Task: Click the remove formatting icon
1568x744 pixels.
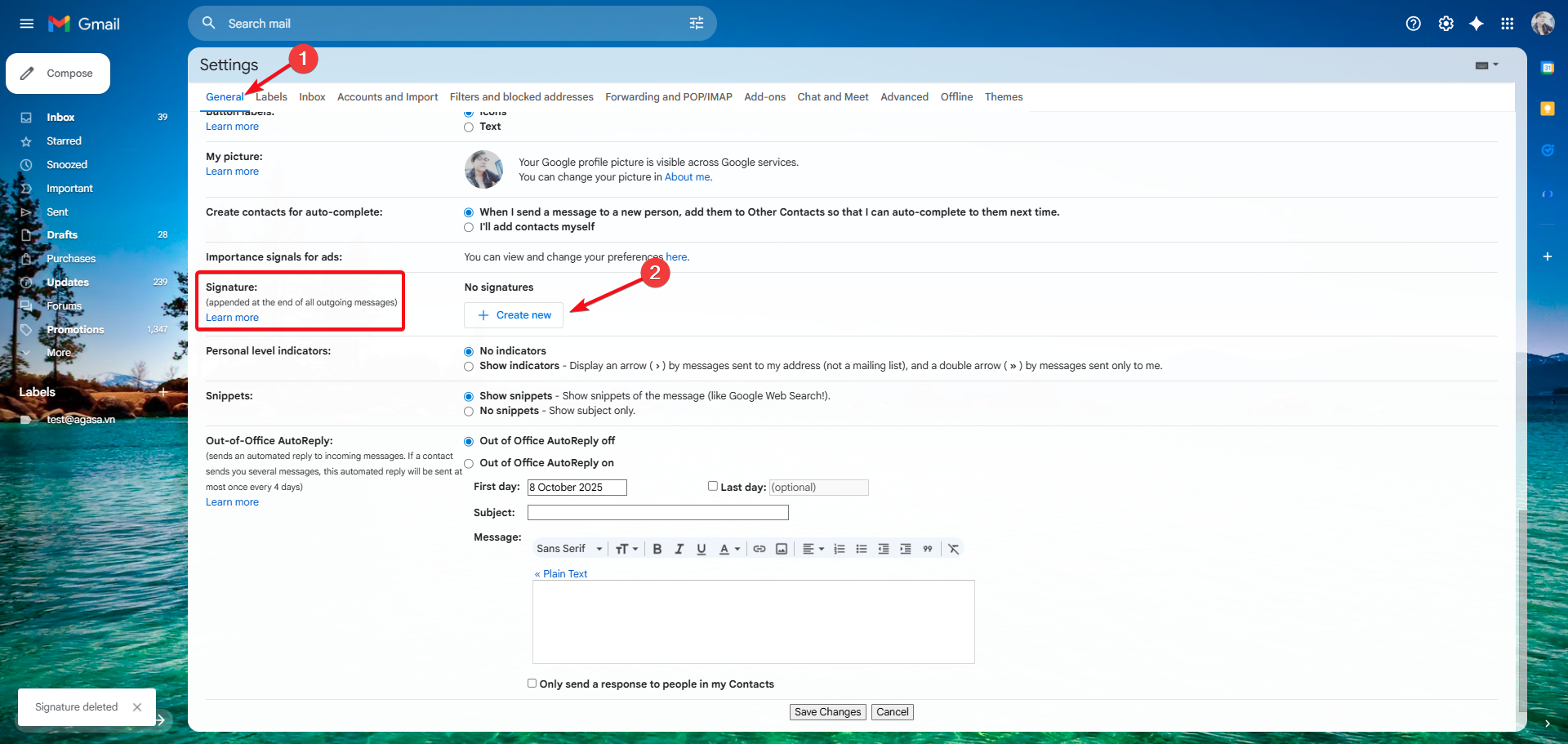Action: click(x=953, y=549)
